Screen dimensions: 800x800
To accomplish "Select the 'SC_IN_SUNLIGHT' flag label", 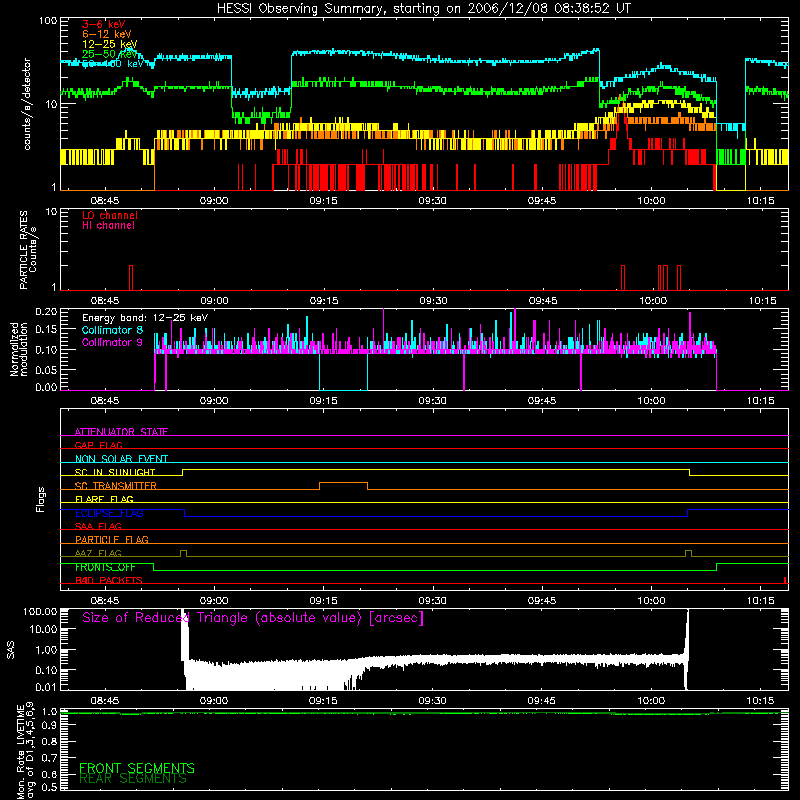I will pos(115,472).
